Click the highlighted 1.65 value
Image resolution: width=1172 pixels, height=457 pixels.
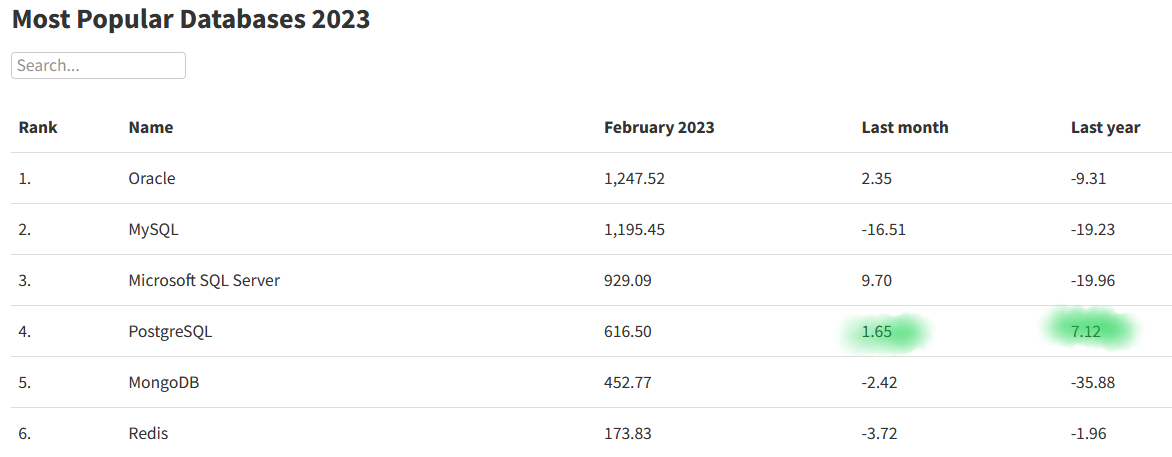(x=877, y=331)
